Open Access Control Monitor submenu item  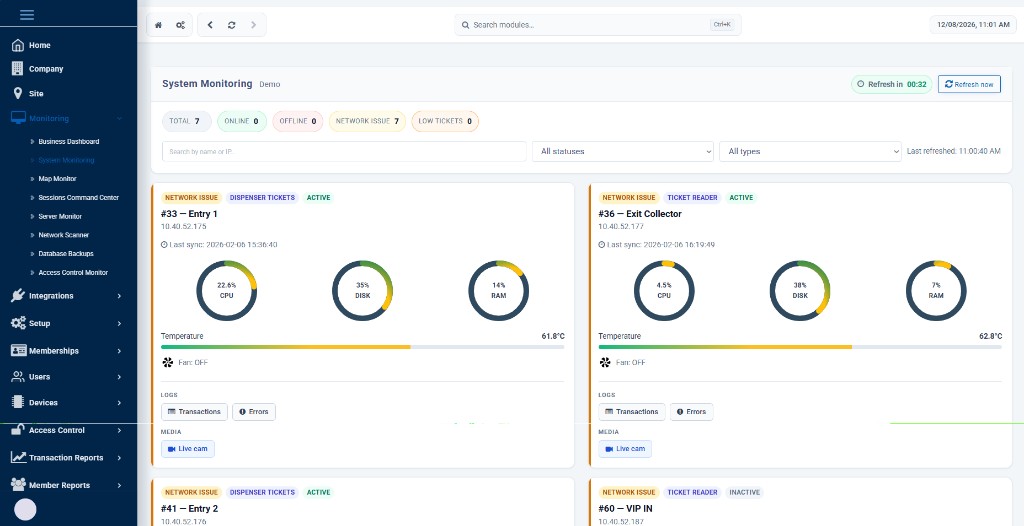pyautogui.click(x=73, y=272)
